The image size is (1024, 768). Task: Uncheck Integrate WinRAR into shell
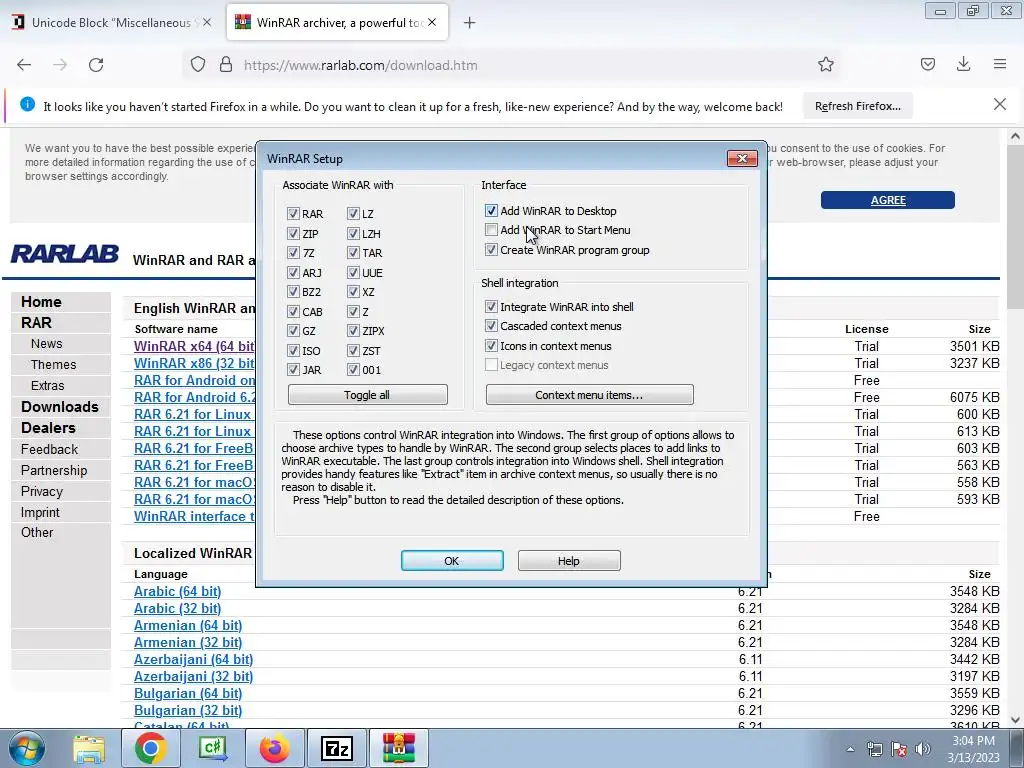click(491, 306)
